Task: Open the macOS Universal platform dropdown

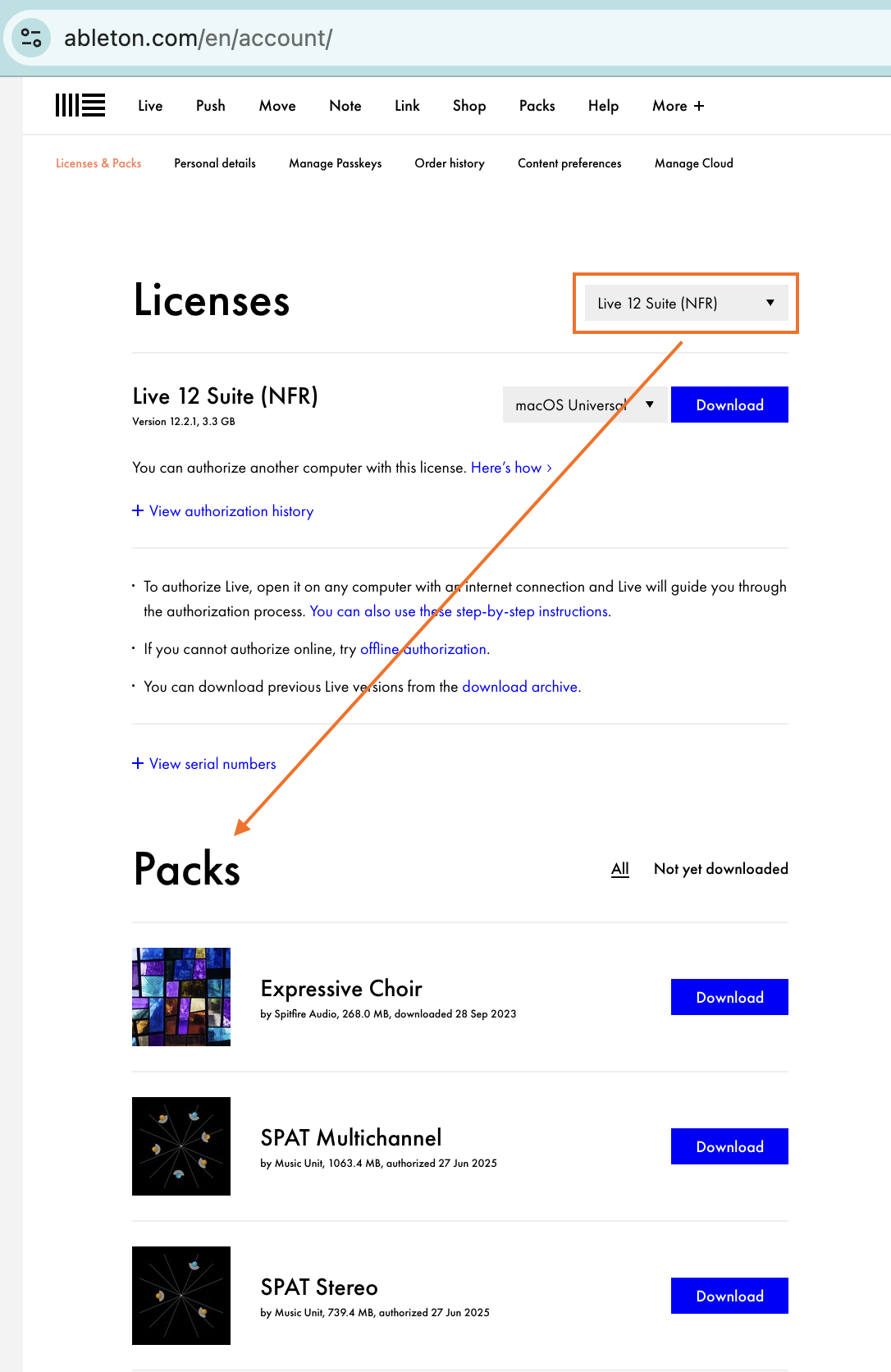Action: tap(584, 405)
